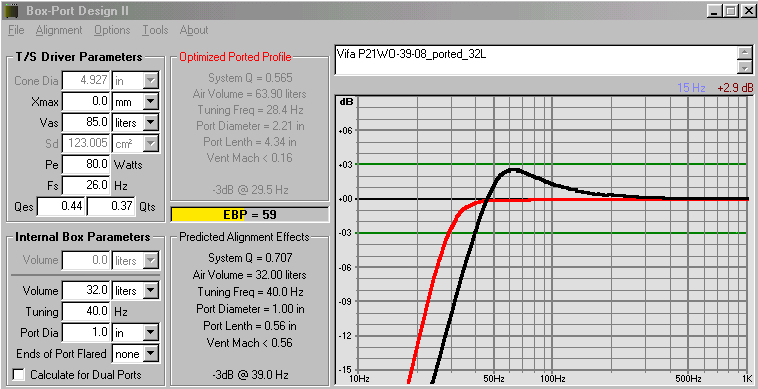Image resolution: width=758 pixels, height=389 pixels.
Task: Open the Options menu
Action: click(x=112, y=30)
